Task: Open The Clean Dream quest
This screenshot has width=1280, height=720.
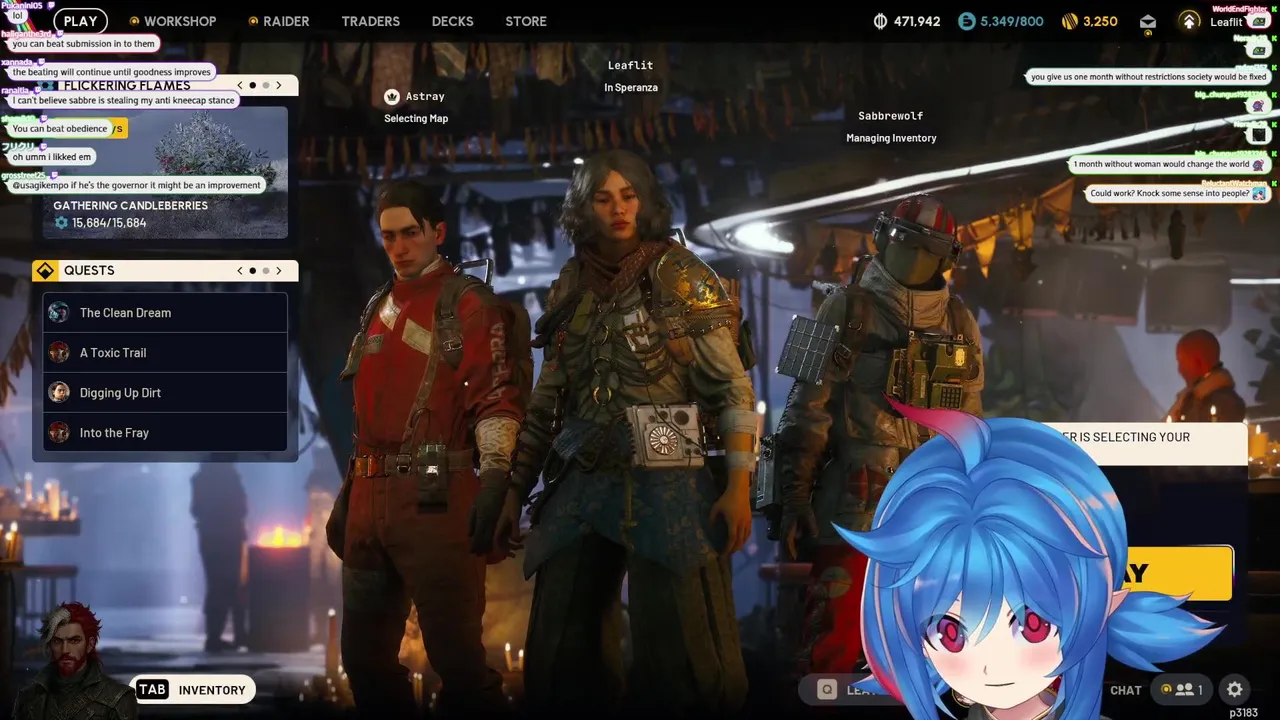Action: 165,312
